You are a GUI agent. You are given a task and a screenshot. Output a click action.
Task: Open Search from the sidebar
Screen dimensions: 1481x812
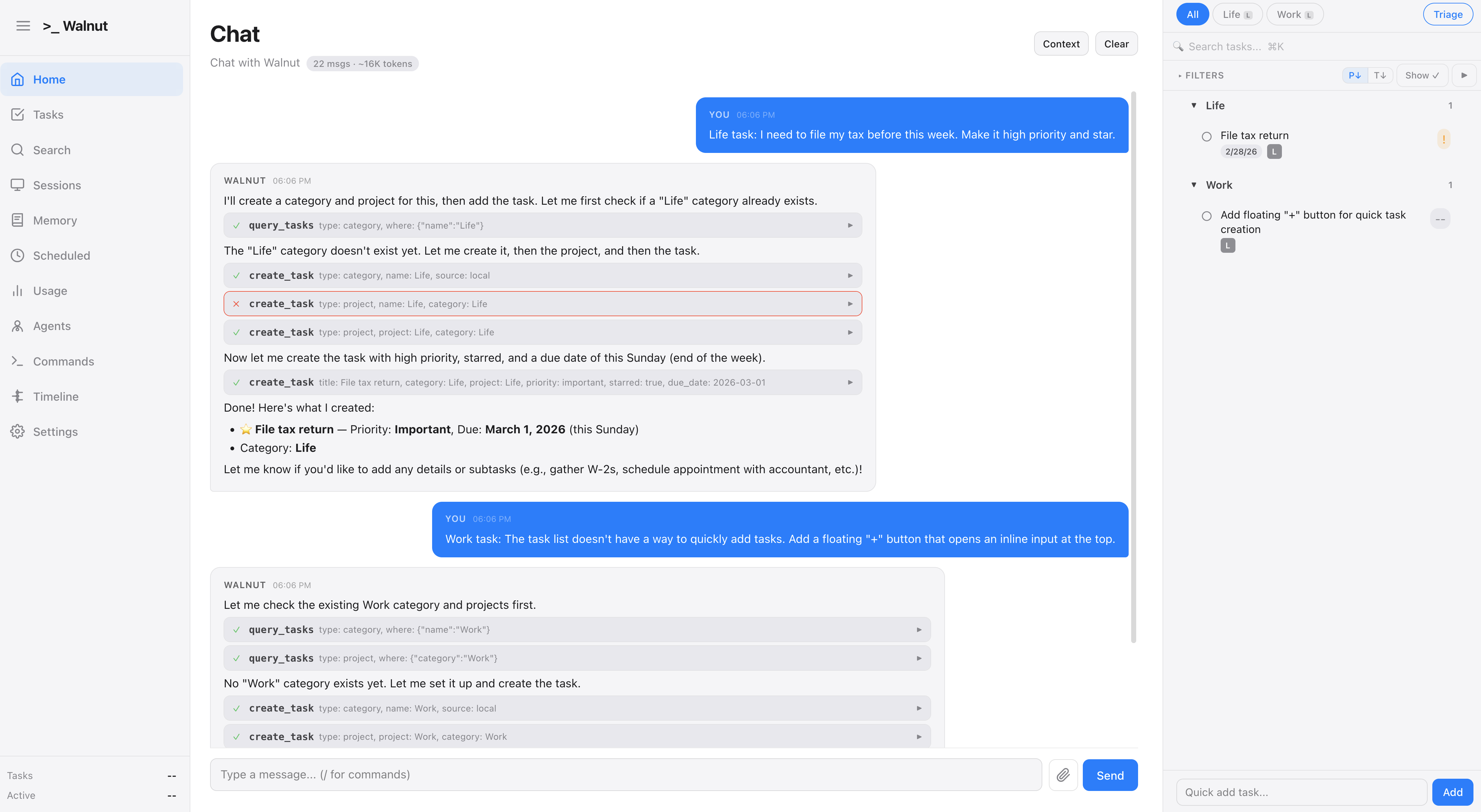point(52,150)
